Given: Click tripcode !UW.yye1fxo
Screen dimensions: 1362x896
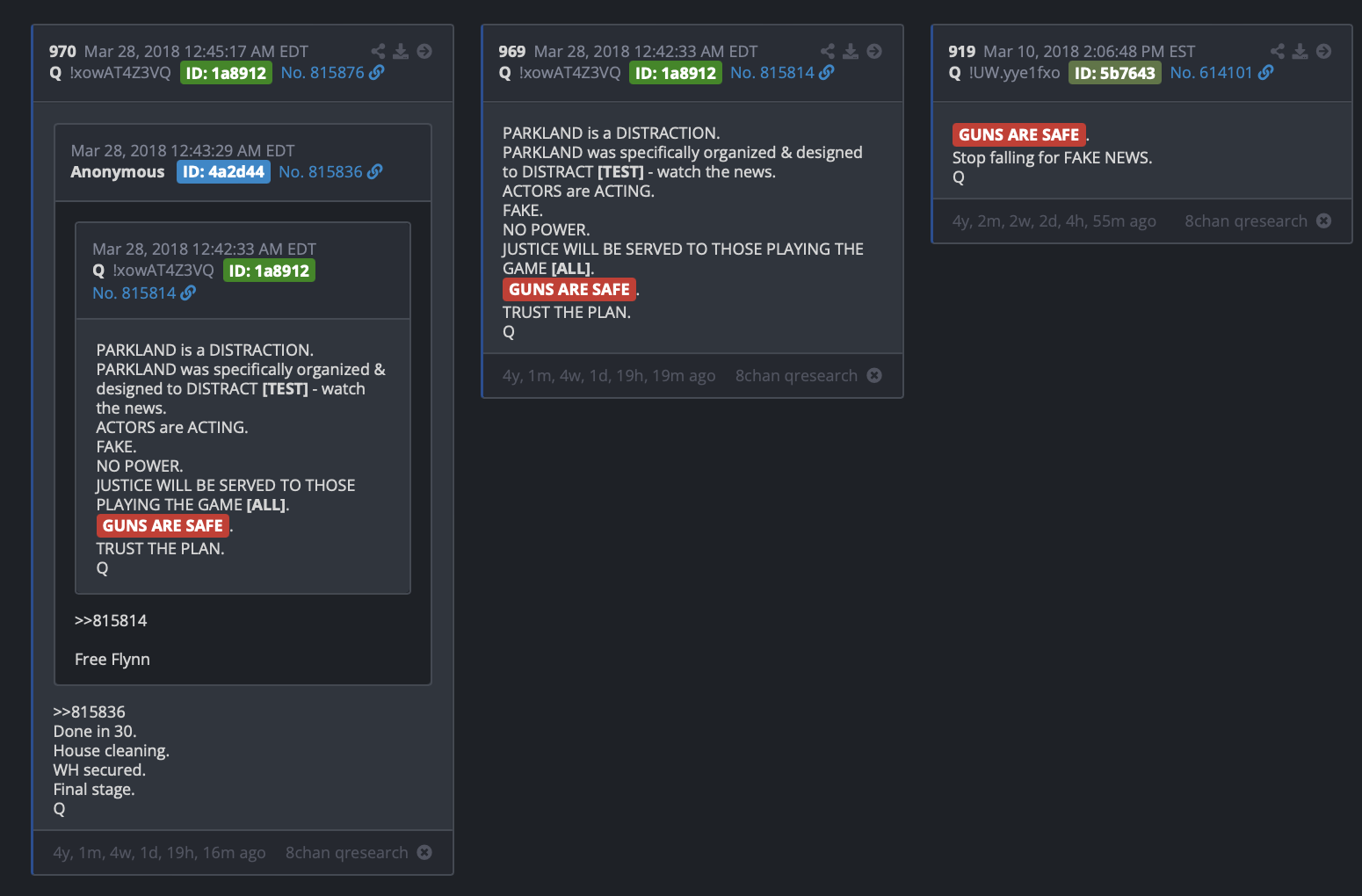Looking at the screenshot, I should pyautogui.click(x=1014, y=73).
